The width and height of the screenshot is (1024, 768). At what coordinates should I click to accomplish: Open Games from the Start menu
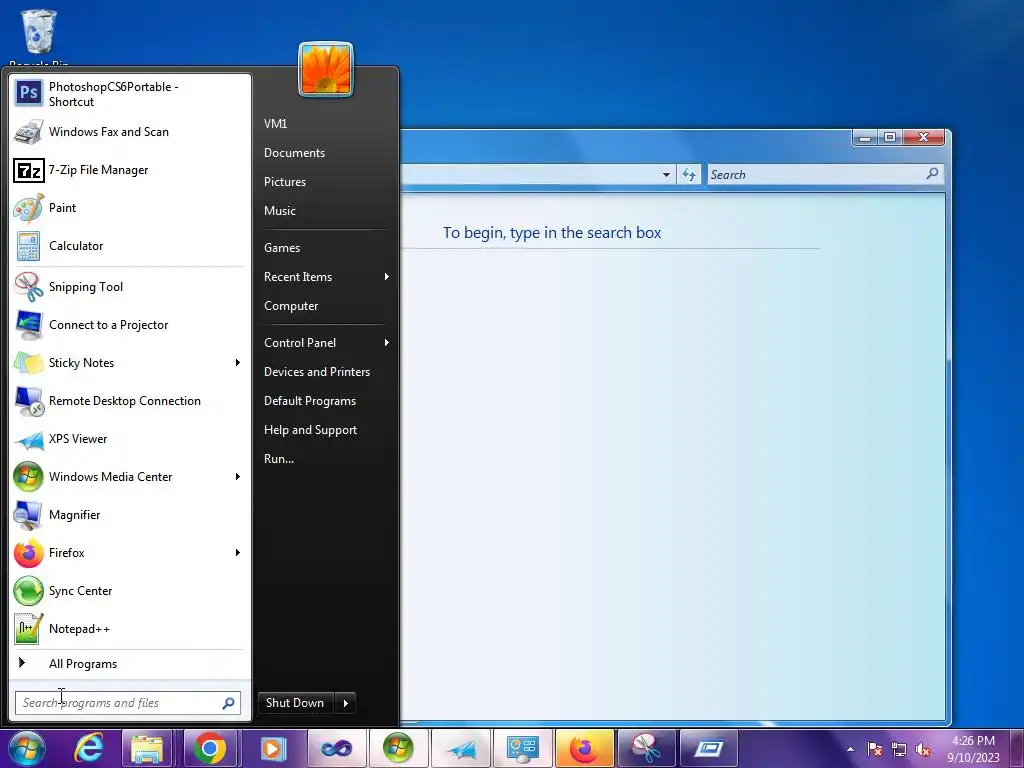coord(282,248)
